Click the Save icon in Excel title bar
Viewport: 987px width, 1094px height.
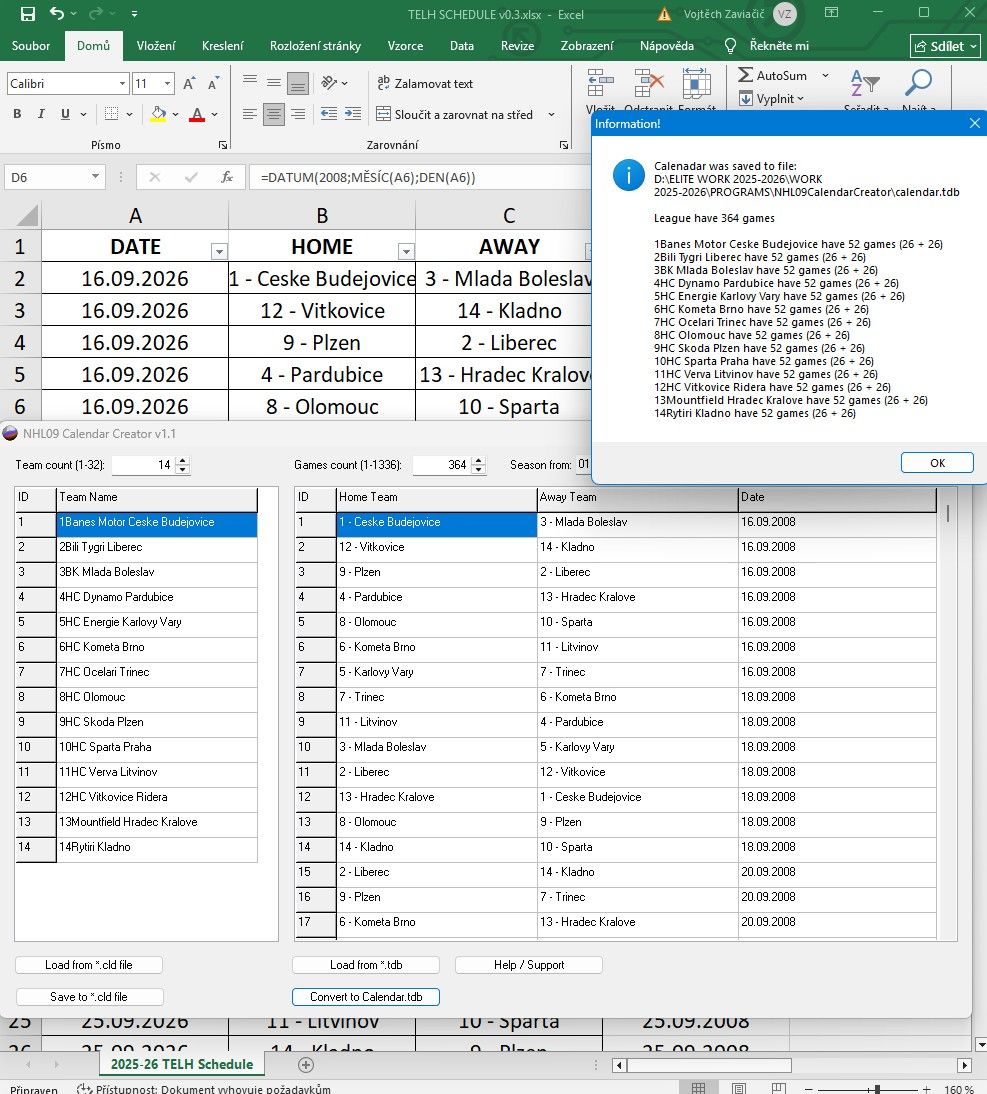28,14
